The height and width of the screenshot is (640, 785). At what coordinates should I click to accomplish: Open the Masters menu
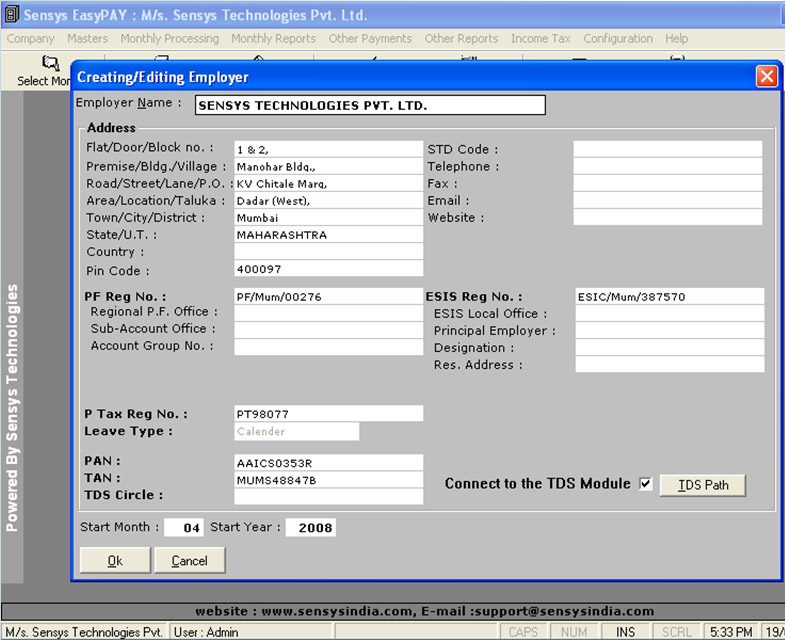coord(88,39)
